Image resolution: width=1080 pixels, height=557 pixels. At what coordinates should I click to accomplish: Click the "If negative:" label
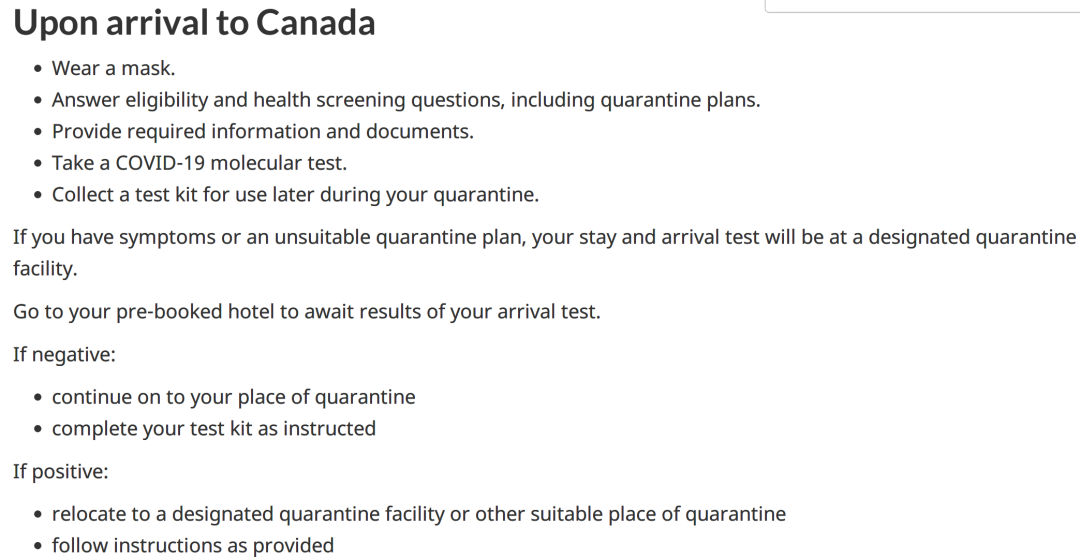64,355
